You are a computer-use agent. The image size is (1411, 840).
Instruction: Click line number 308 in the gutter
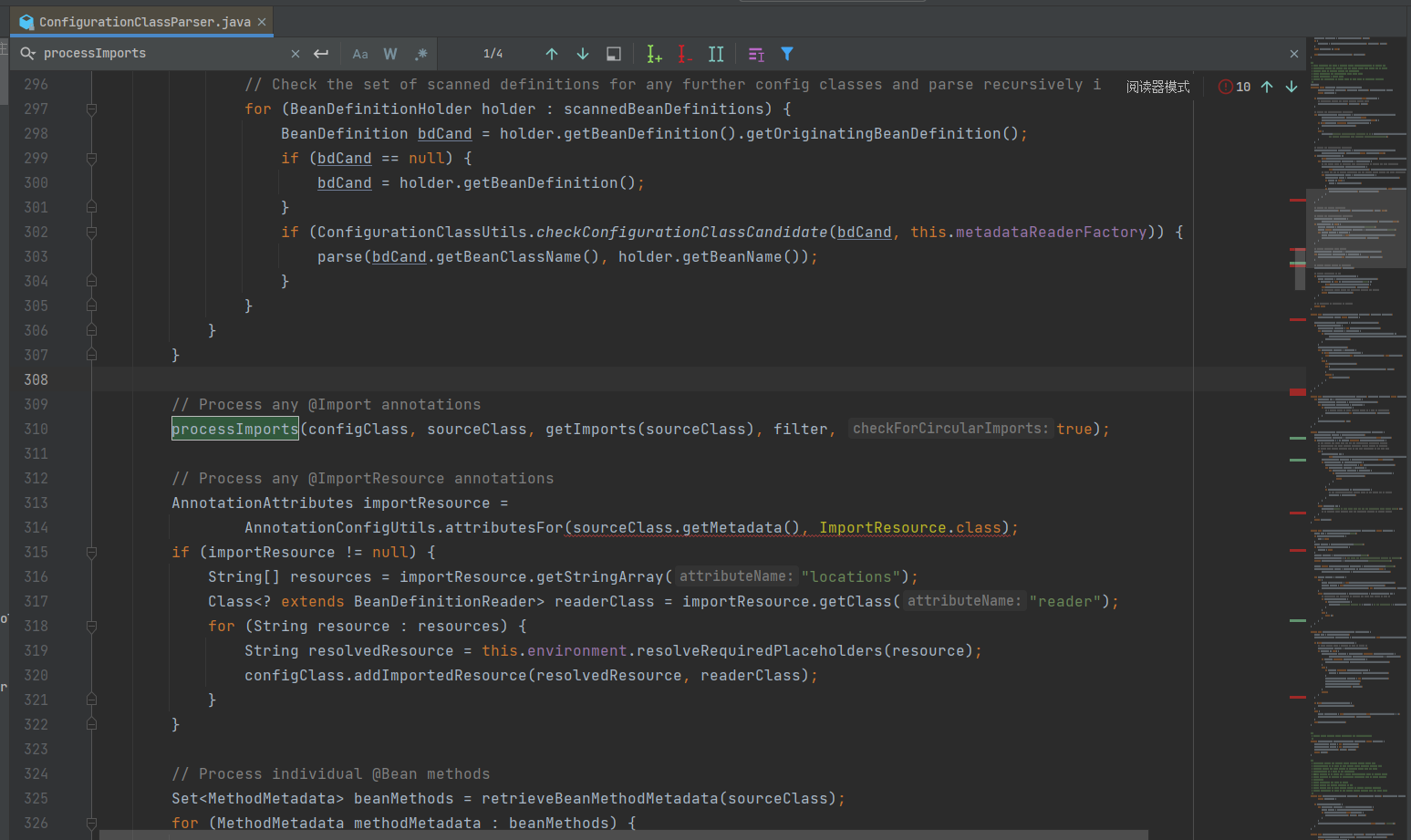click(36, 380)
